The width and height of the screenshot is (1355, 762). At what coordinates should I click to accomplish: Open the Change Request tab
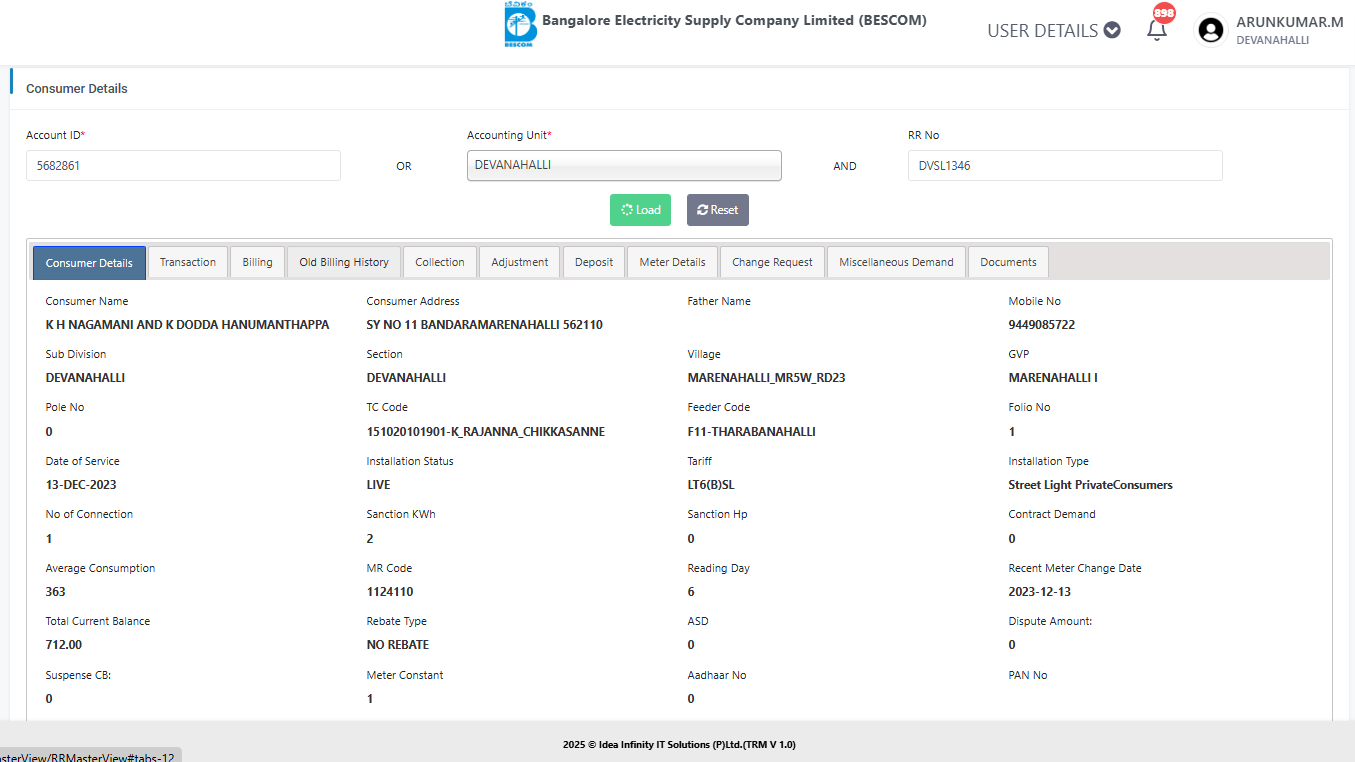pos(773,262)
